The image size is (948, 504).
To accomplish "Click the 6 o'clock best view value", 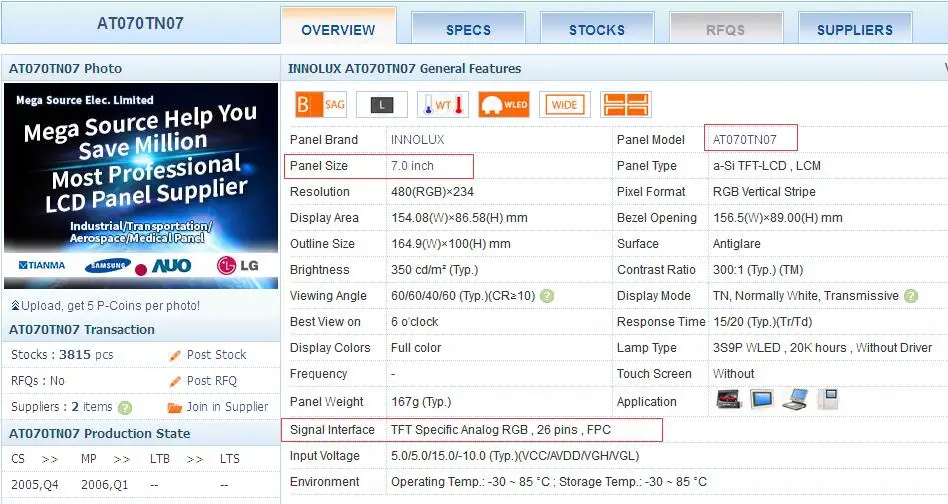I will pyautogui.click(x=415, y=321).
